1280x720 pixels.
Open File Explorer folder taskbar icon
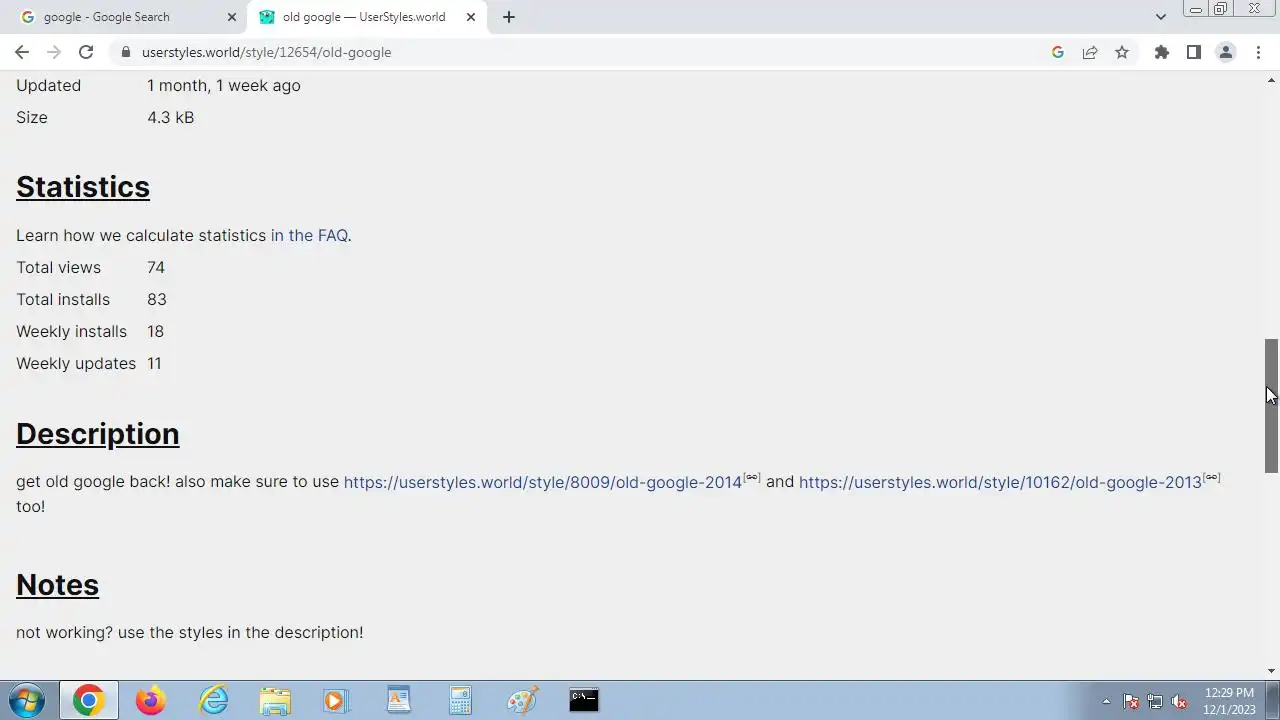click(275, 700)
